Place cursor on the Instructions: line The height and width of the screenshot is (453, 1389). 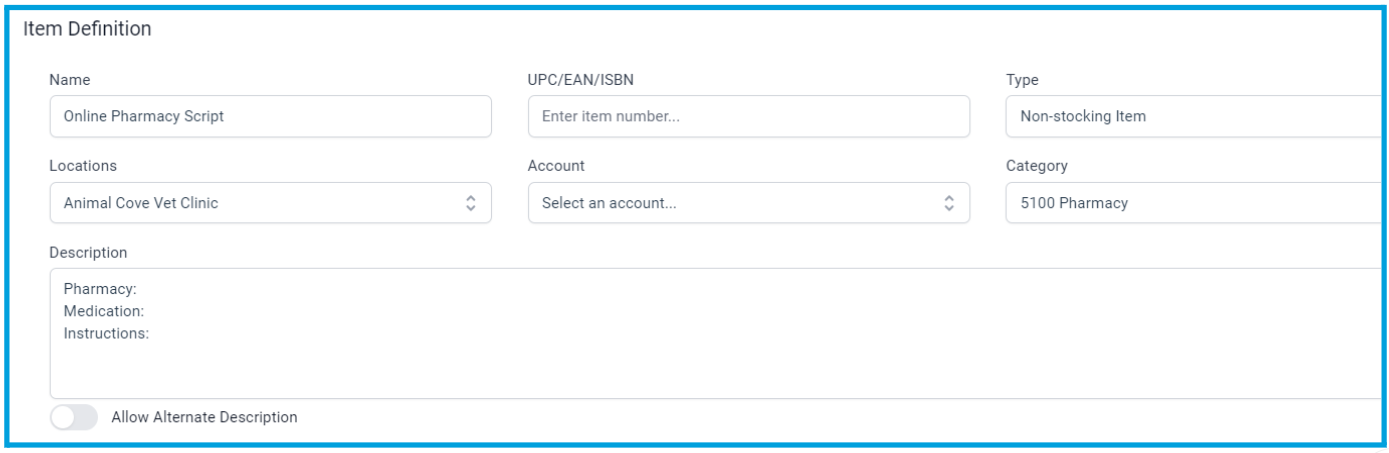pos(106,333)
